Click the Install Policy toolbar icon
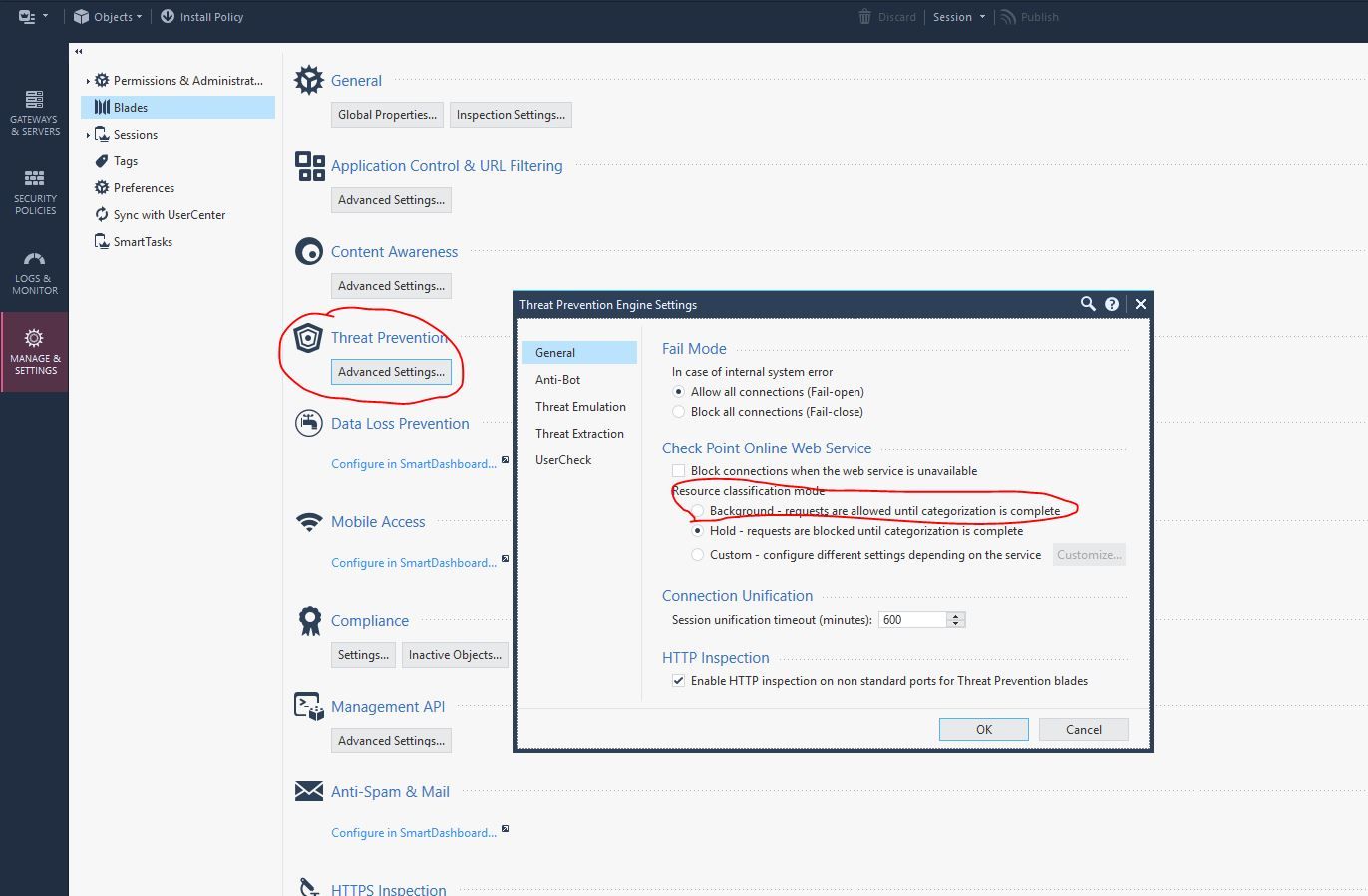Viewport: 1368px width, 896px height. pos(168,17)
